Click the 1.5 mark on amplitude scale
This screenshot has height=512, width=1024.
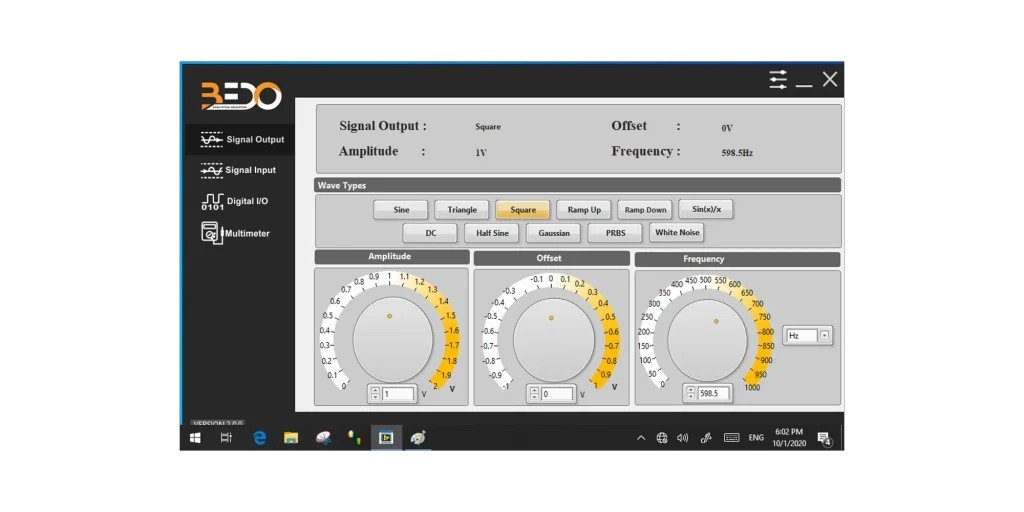(x=451, y=316)
